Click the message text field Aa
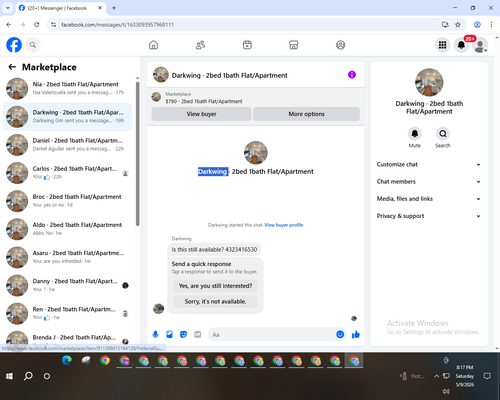500x400 pixels. tap(272, 334)
